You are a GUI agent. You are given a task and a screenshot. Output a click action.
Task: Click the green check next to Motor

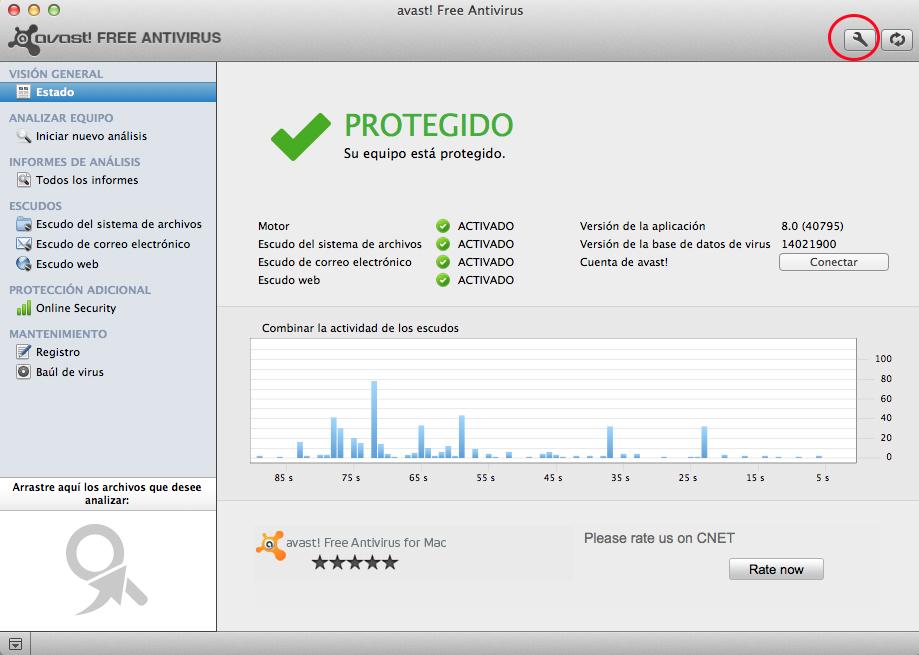point(443,226)
